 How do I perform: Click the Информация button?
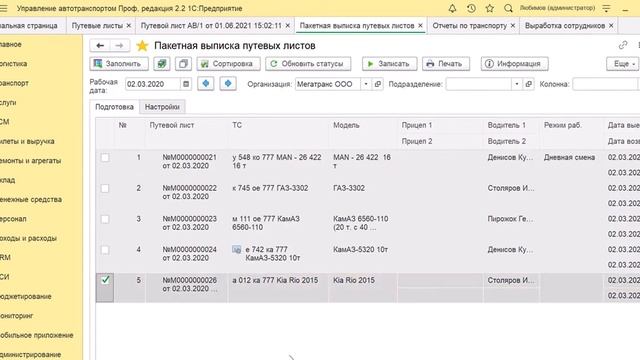tap(514, 64)
